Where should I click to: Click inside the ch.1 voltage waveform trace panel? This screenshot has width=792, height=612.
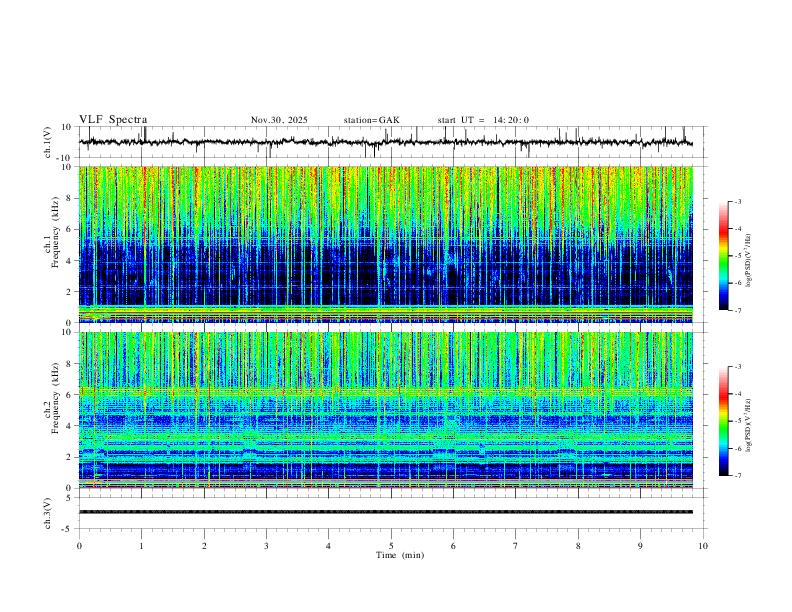point(393,142)
